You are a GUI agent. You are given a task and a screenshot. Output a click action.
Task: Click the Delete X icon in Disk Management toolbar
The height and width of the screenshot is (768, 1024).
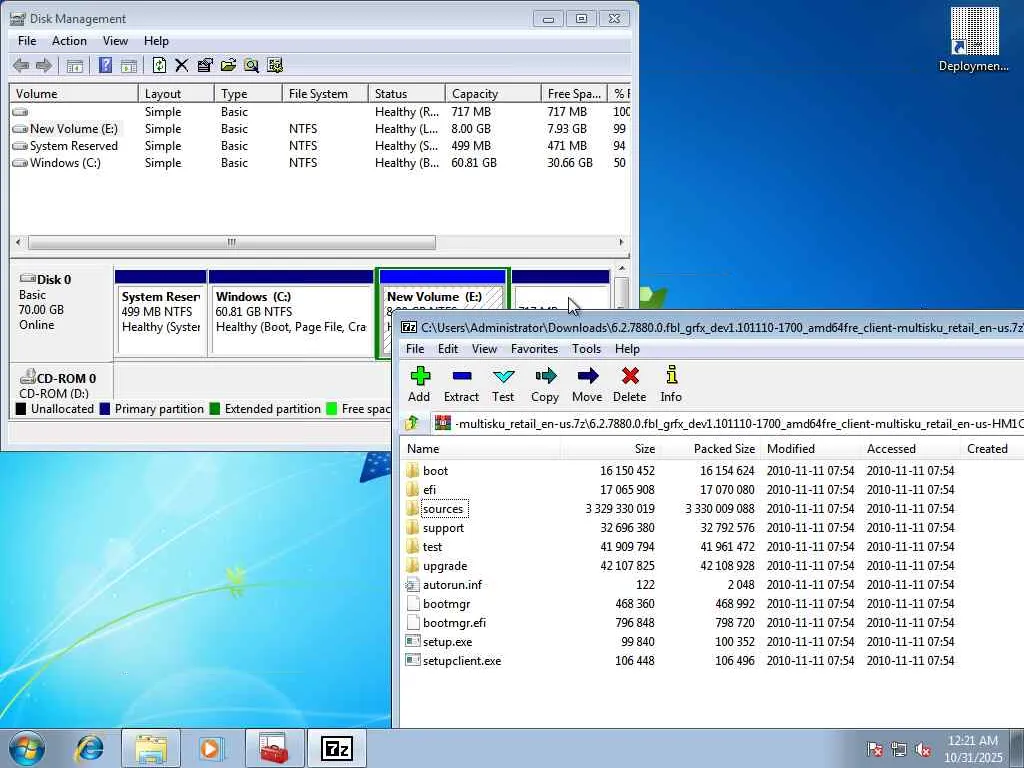(x=182, y=65)
